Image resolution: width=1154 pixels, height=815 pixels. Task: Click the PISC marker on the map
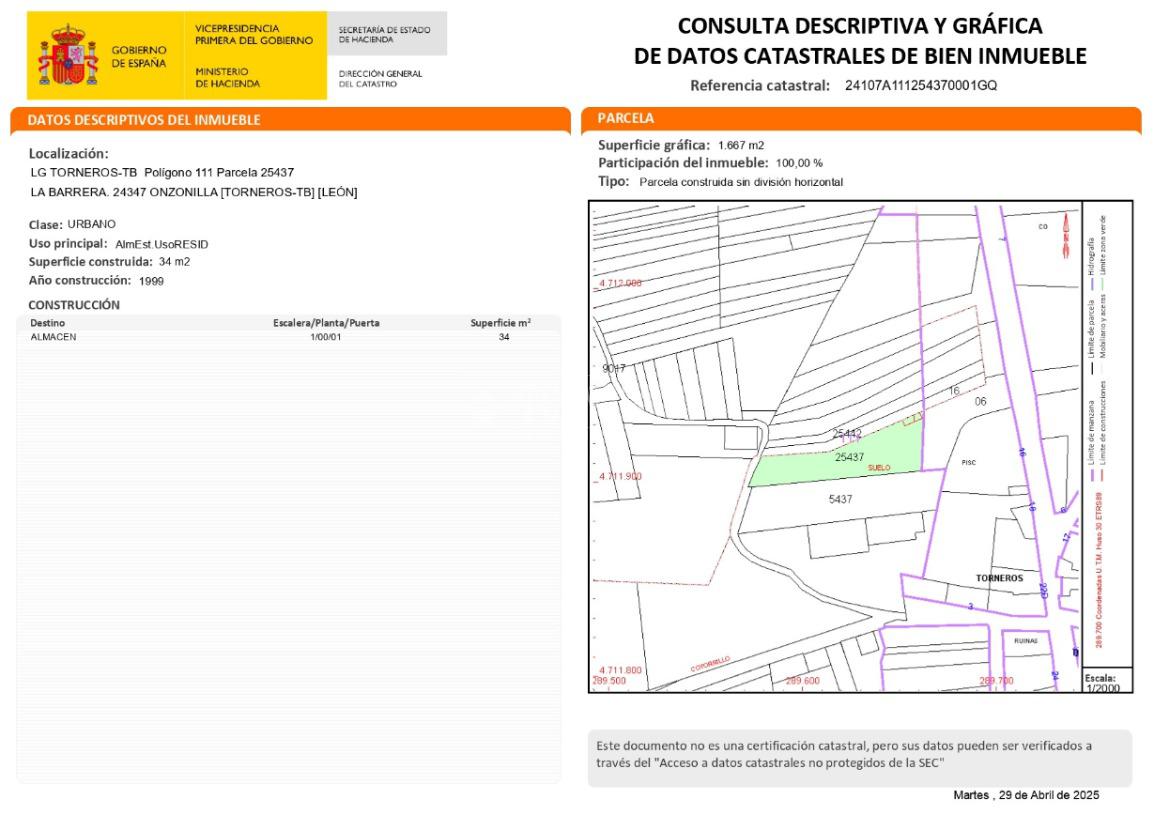[x=968, y=463]
